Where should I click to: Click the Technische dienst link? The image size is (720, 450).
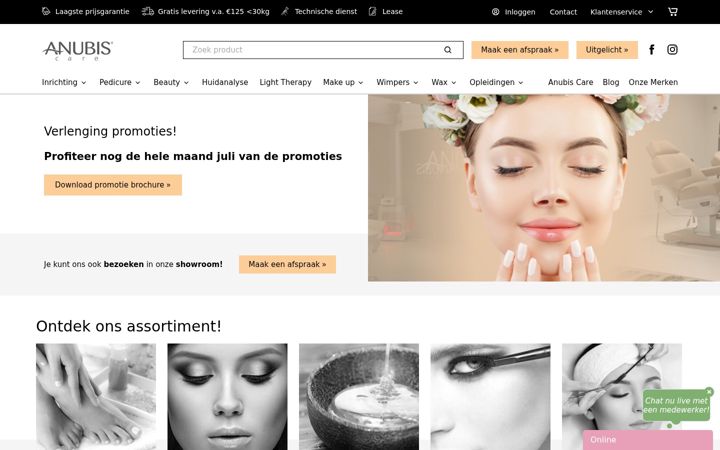point(326,11)
